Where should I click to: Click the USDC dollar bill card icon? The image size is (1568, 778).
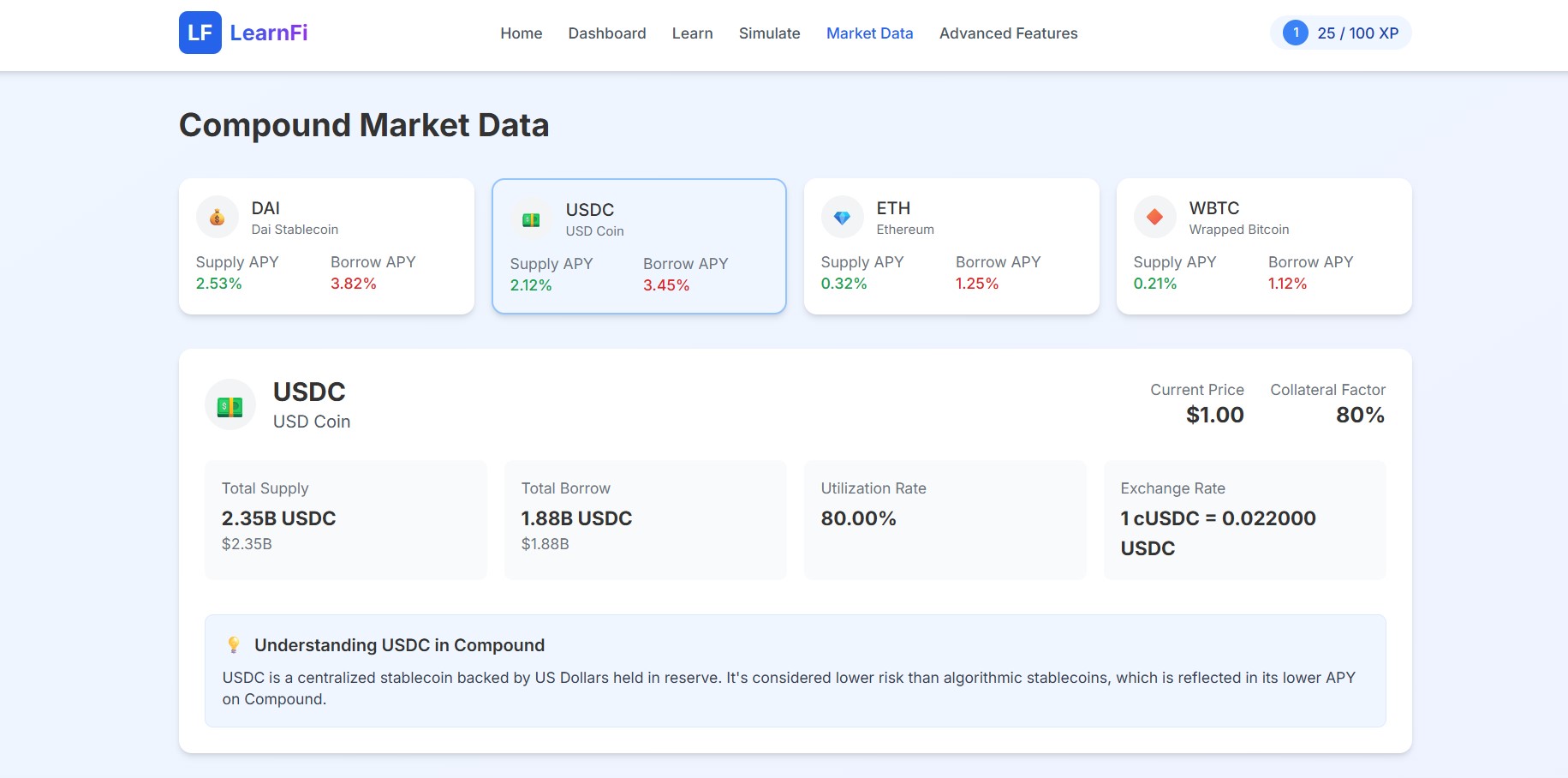coord(531,219)
